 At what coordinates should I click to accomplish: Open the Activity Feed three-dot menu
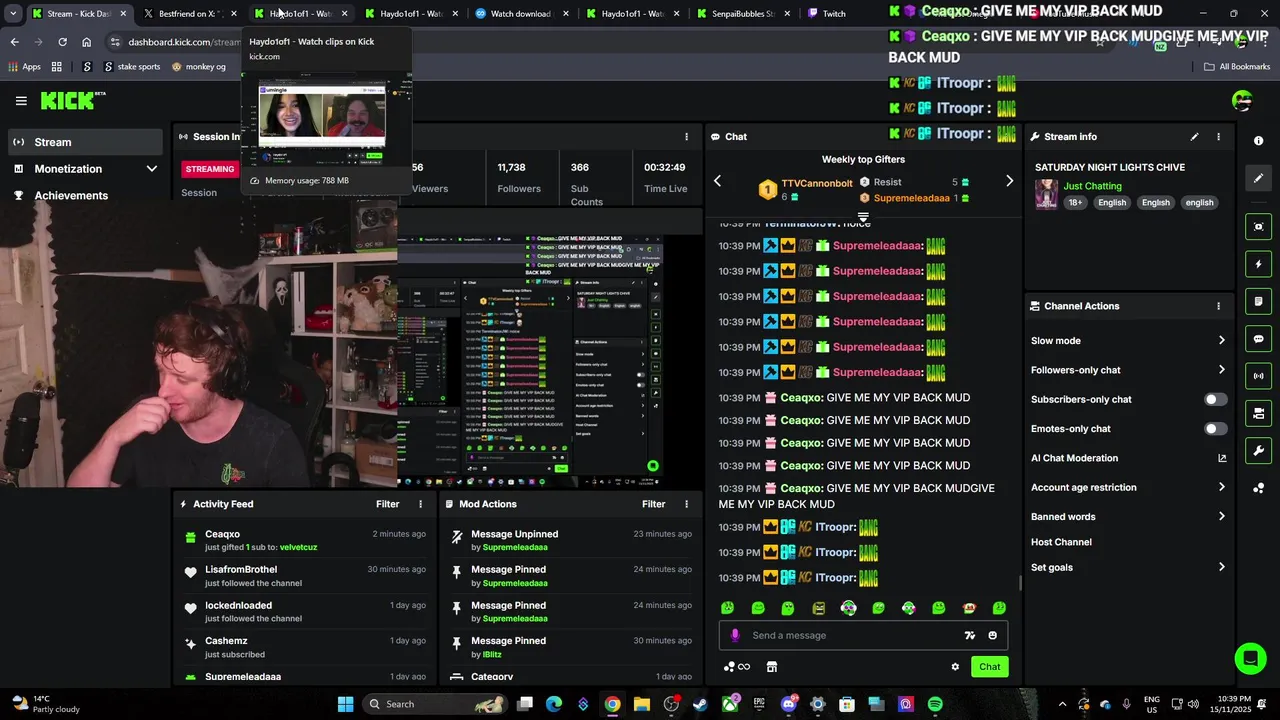[420, 504]
